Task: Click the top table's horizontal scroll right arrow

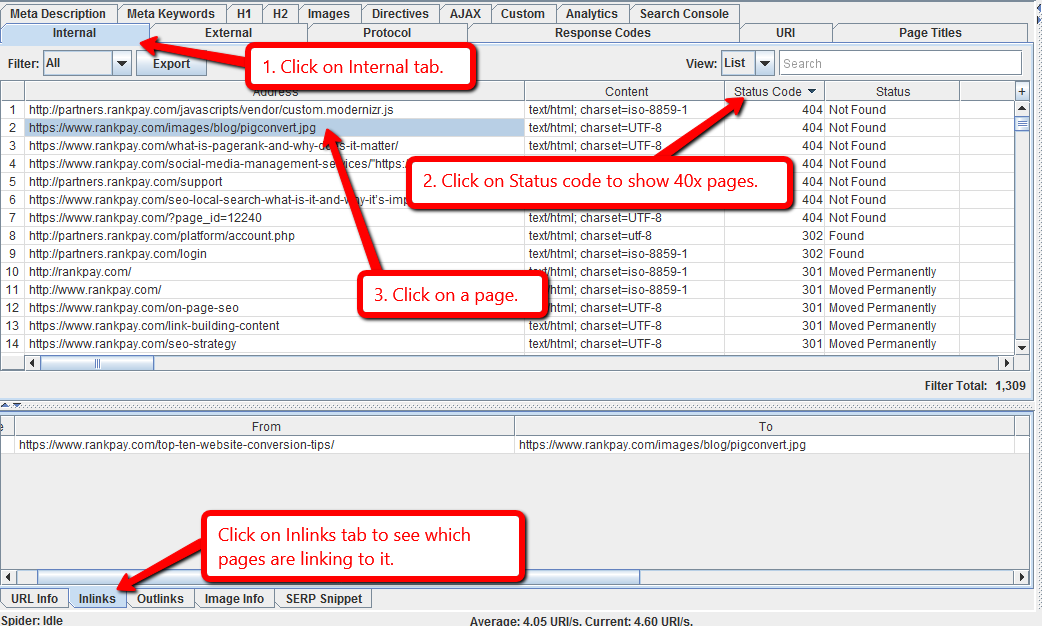Action: tap(1006, 363)
